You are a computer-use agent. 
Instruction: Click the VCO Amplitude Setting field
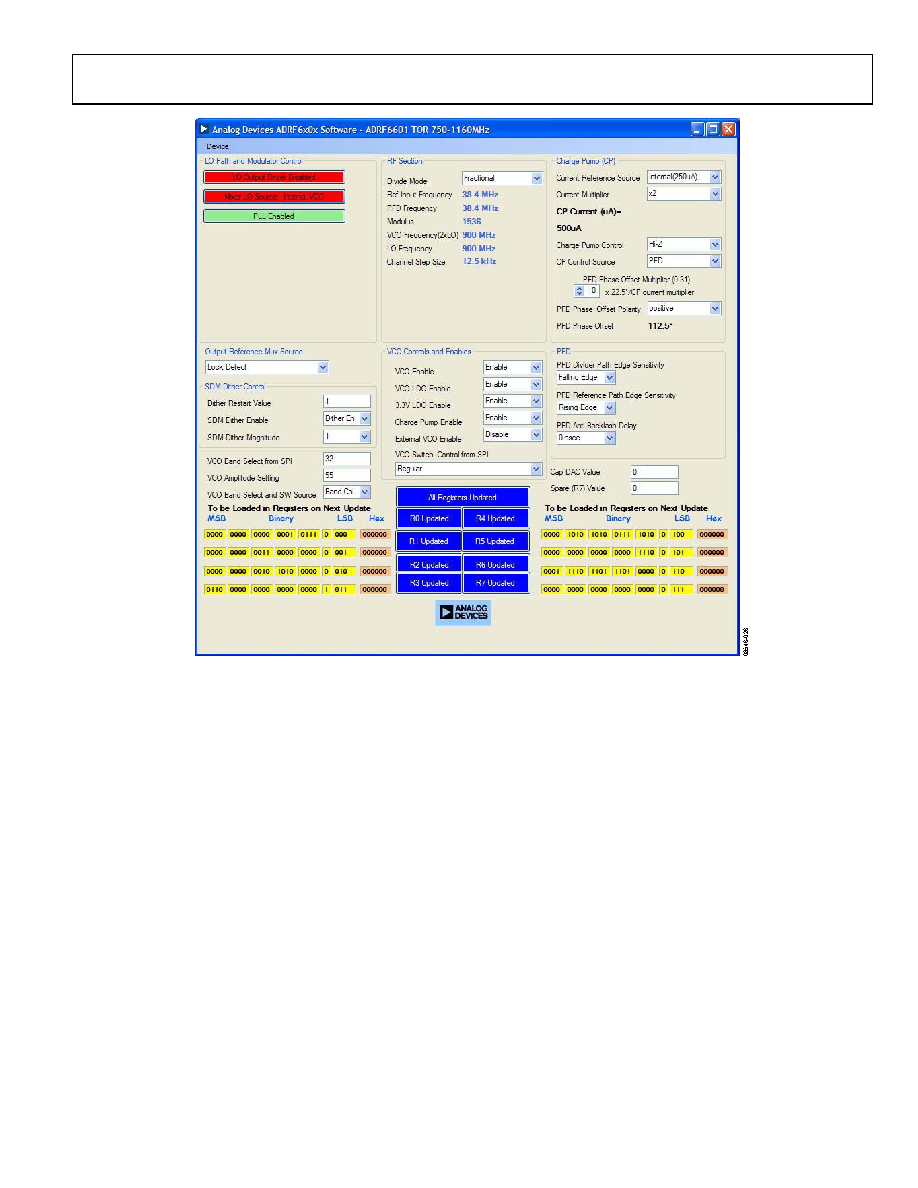[x=347, y=475]
